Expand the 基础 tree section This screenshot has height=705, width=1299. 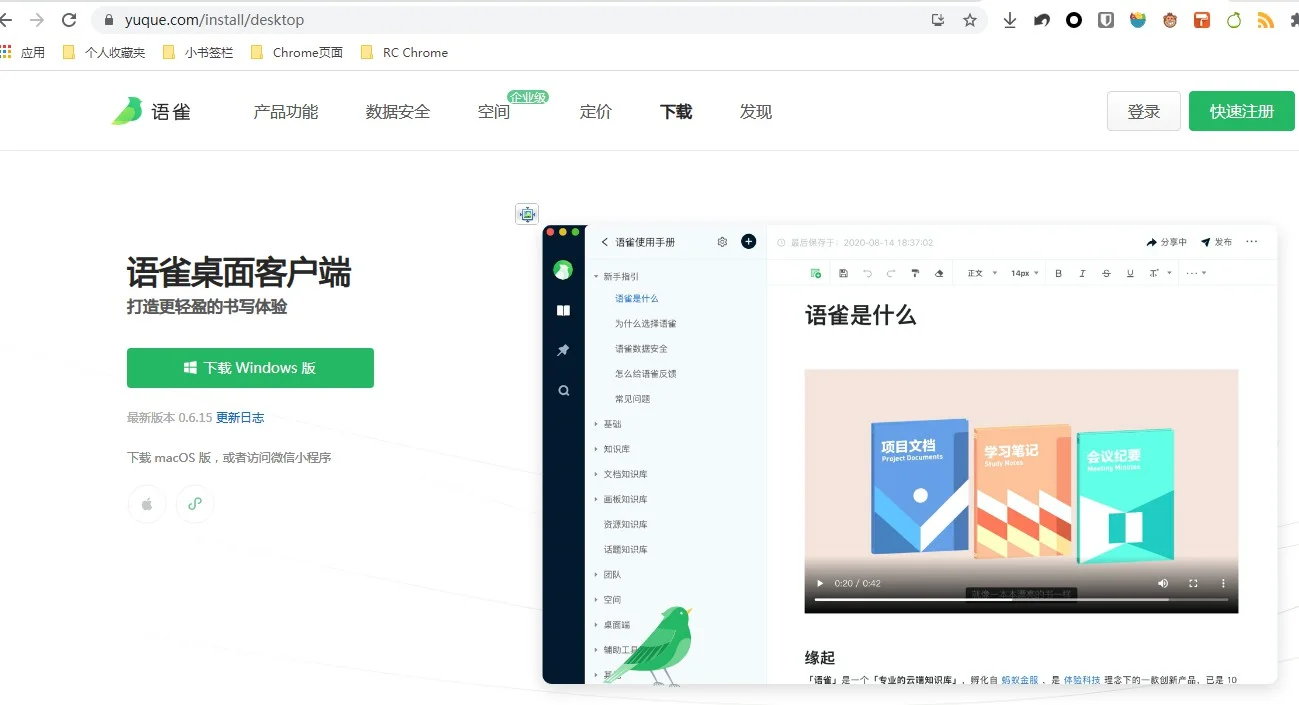[596, 424]
